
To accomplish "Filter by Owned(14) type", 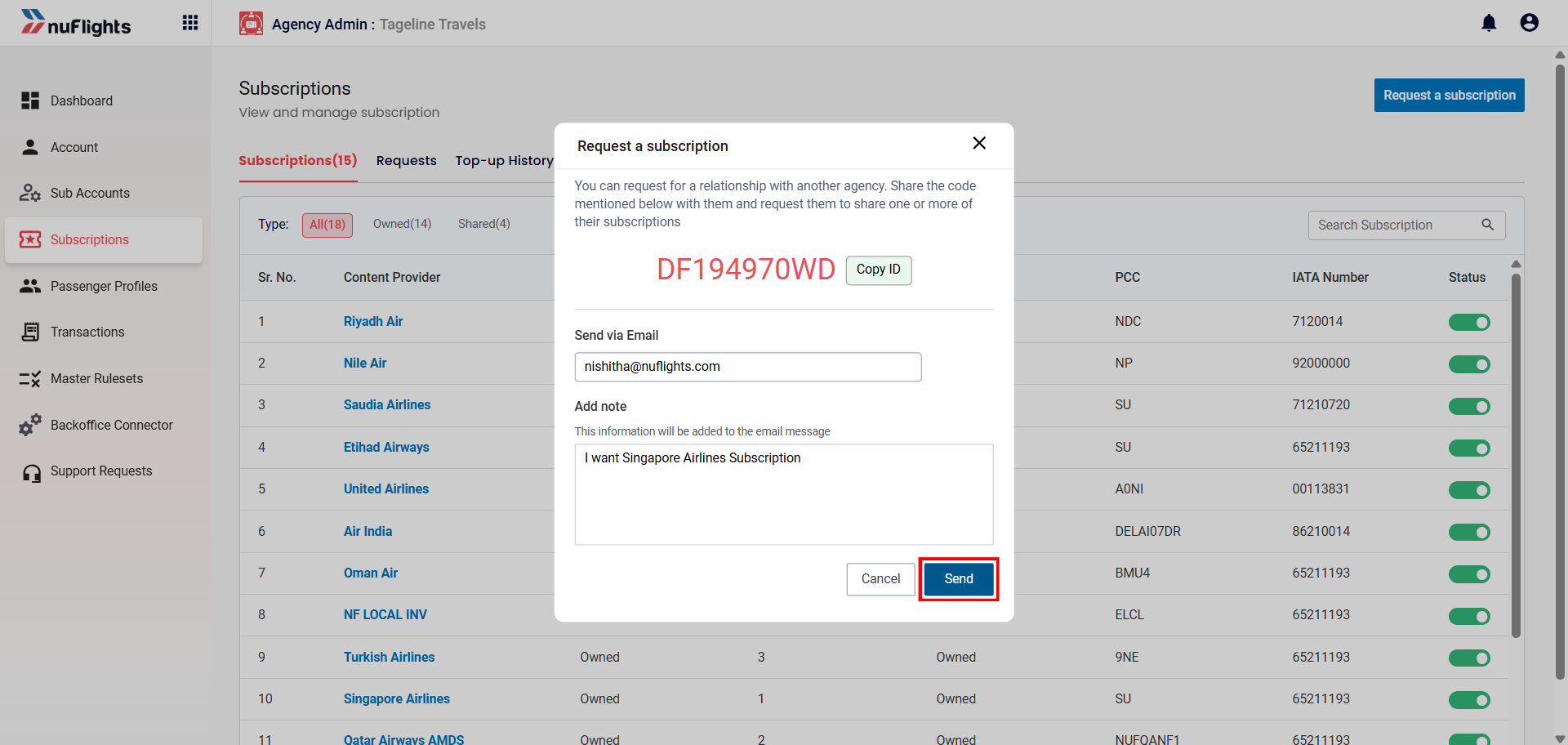I will coord(402,224).
